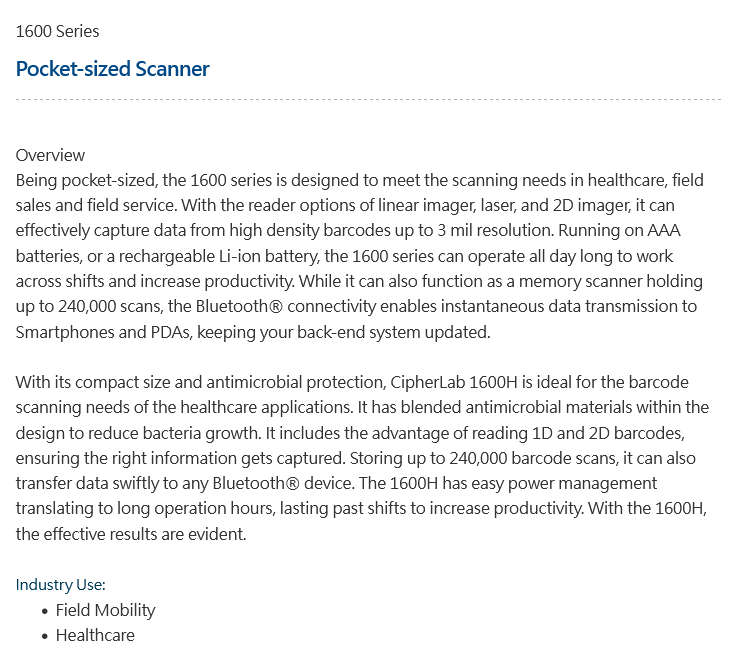Screen dimensions: 735x658
Task: Click the "1600 Series" label at top
Action: pos(57,31)
